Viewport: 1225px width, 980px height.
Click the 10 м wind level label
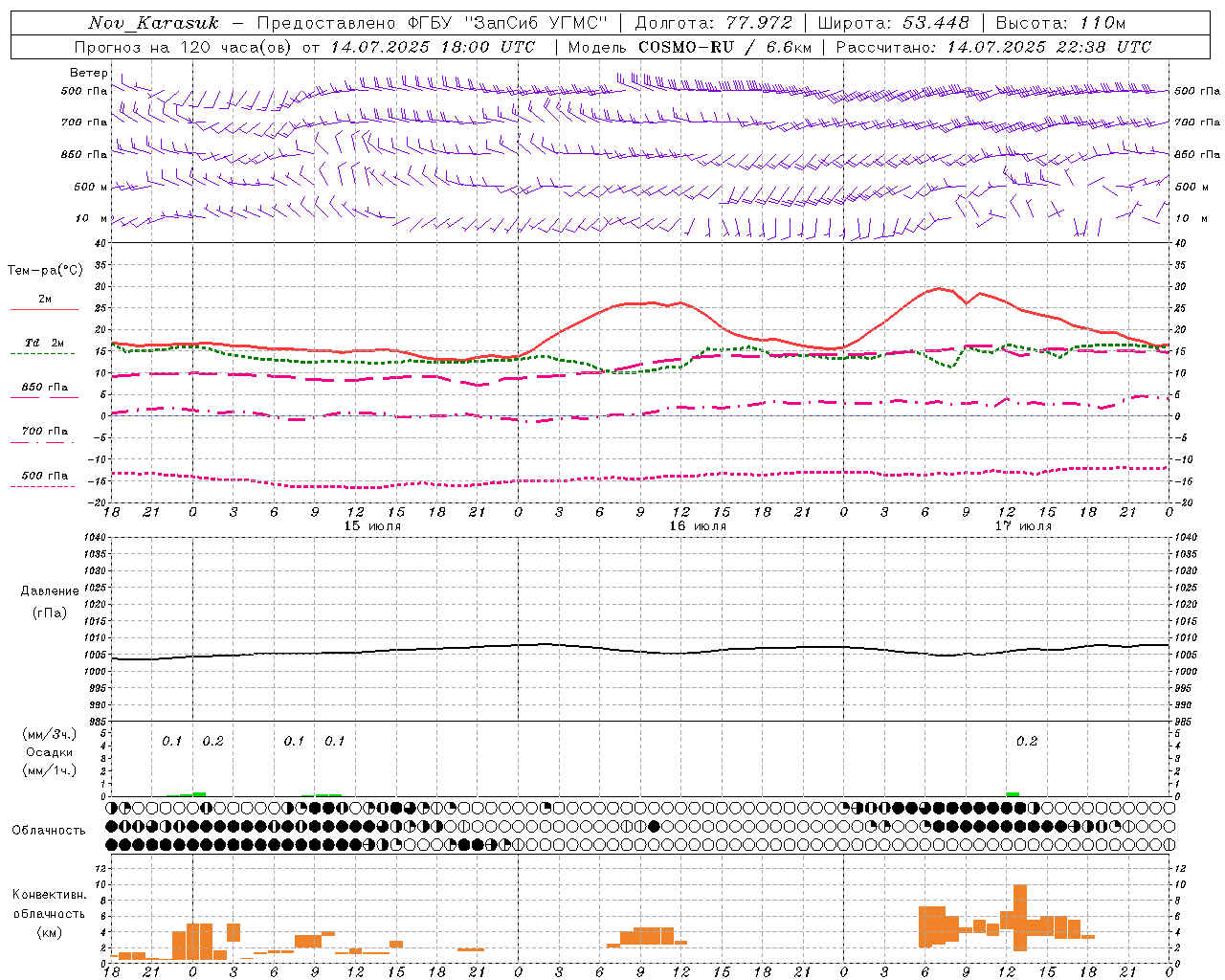pyautogui.click(x=93, y=218)
